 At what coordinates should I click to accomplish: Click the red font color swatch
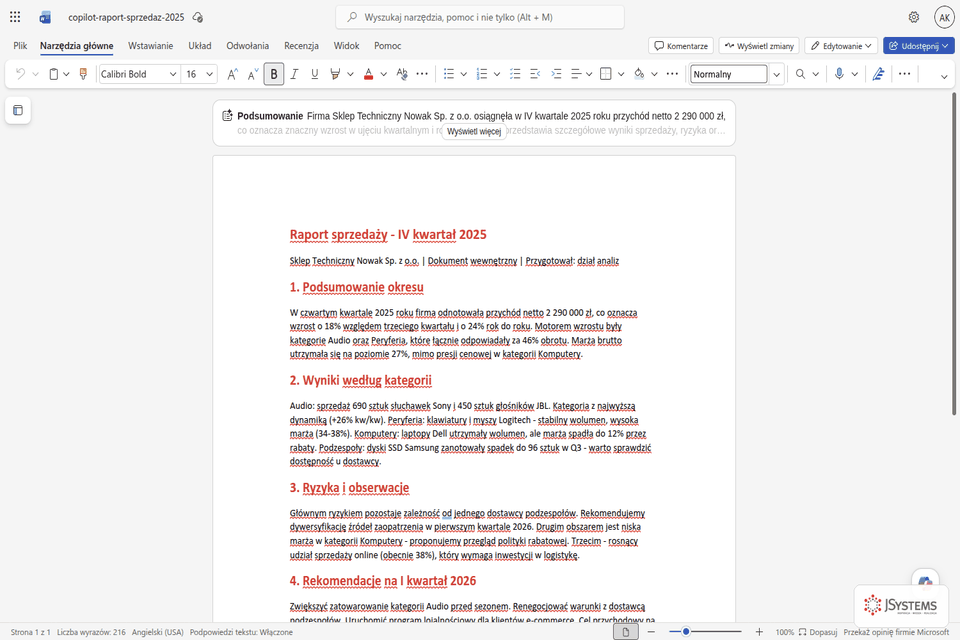click(x=369, y=74)
